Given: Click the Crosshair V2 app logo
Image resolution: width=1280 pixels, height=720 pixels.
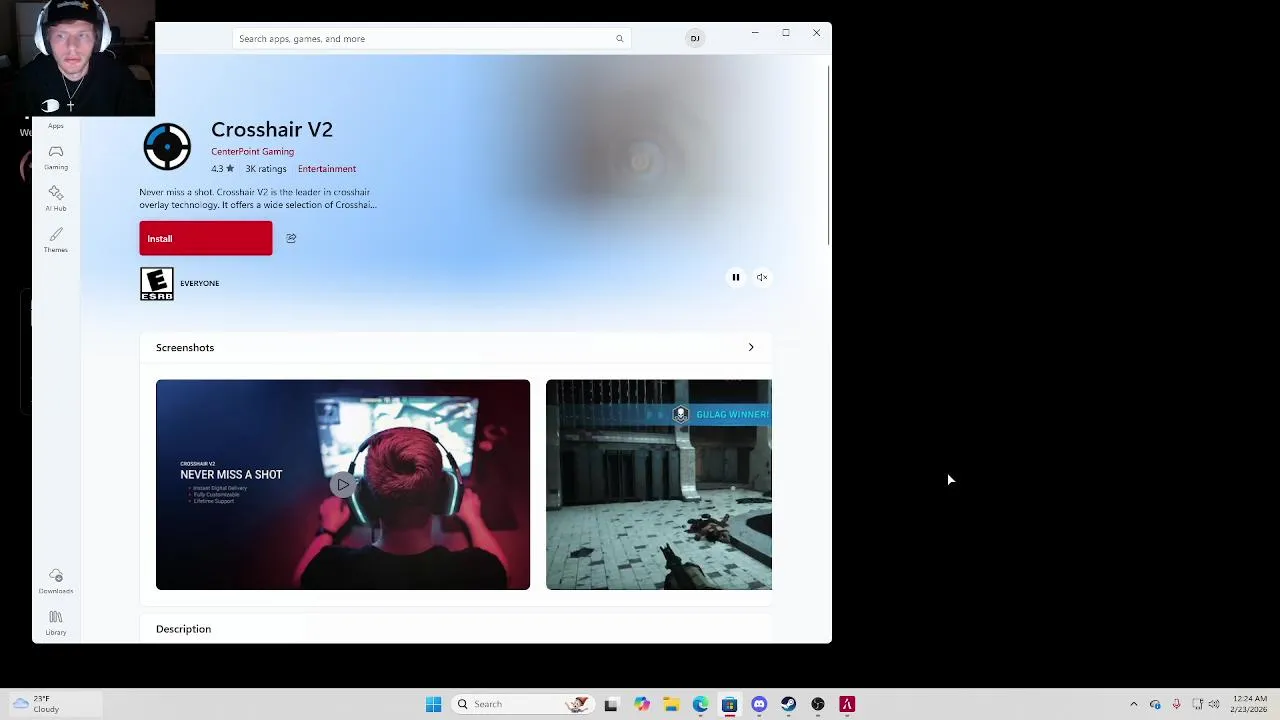Looking at the screenshot, I should pyautogui.click(x=167, y=147).
